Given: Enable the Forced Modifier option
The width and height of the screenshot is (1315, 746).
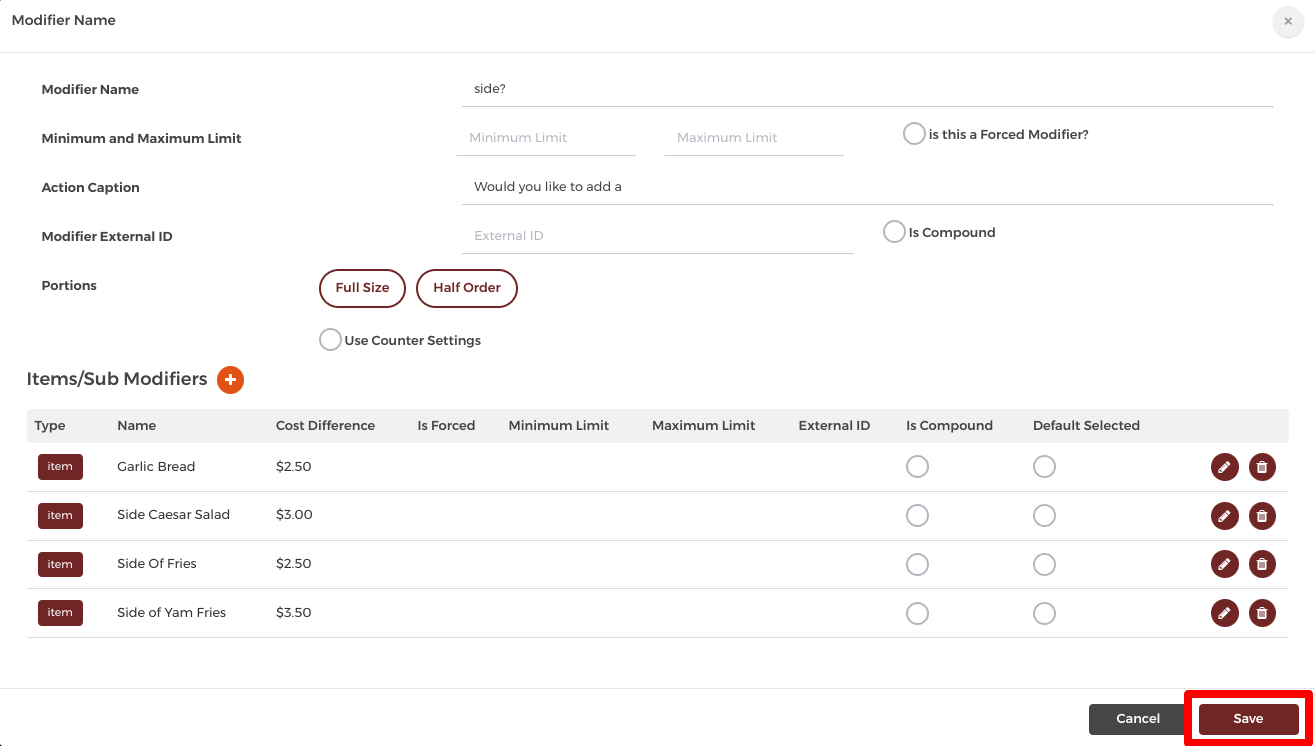Looking at the screenshot, I should pos(914,134).
